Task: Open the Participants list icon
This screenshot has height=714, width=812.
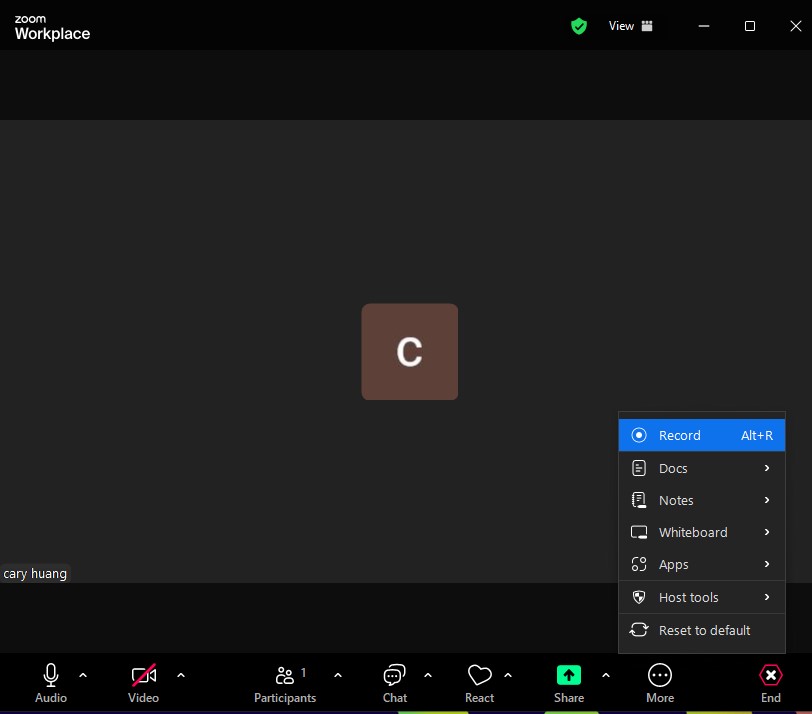Action: (x=285, y=675)
